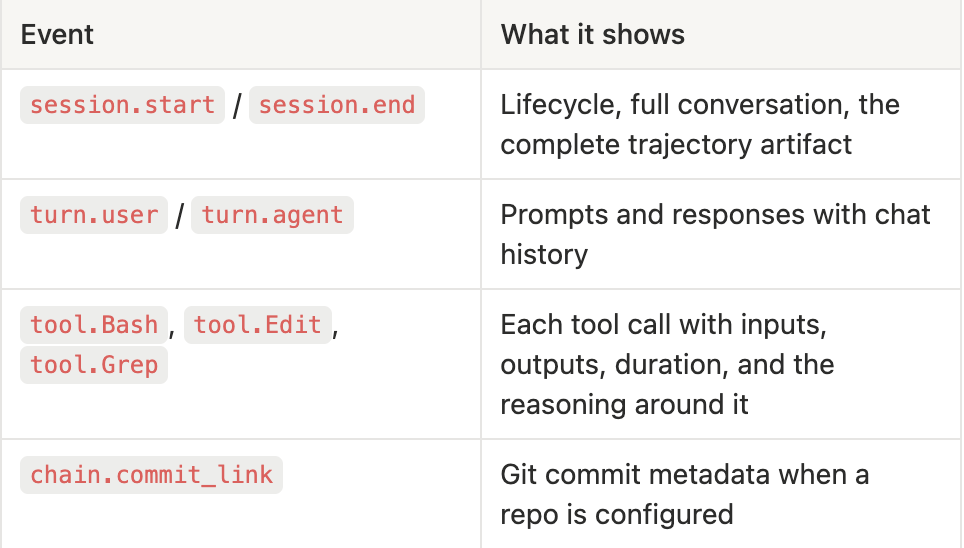This screenshot has width=964, height=548.
Task: Select the chain.commit_link code tag
Action: click(151, 475)
